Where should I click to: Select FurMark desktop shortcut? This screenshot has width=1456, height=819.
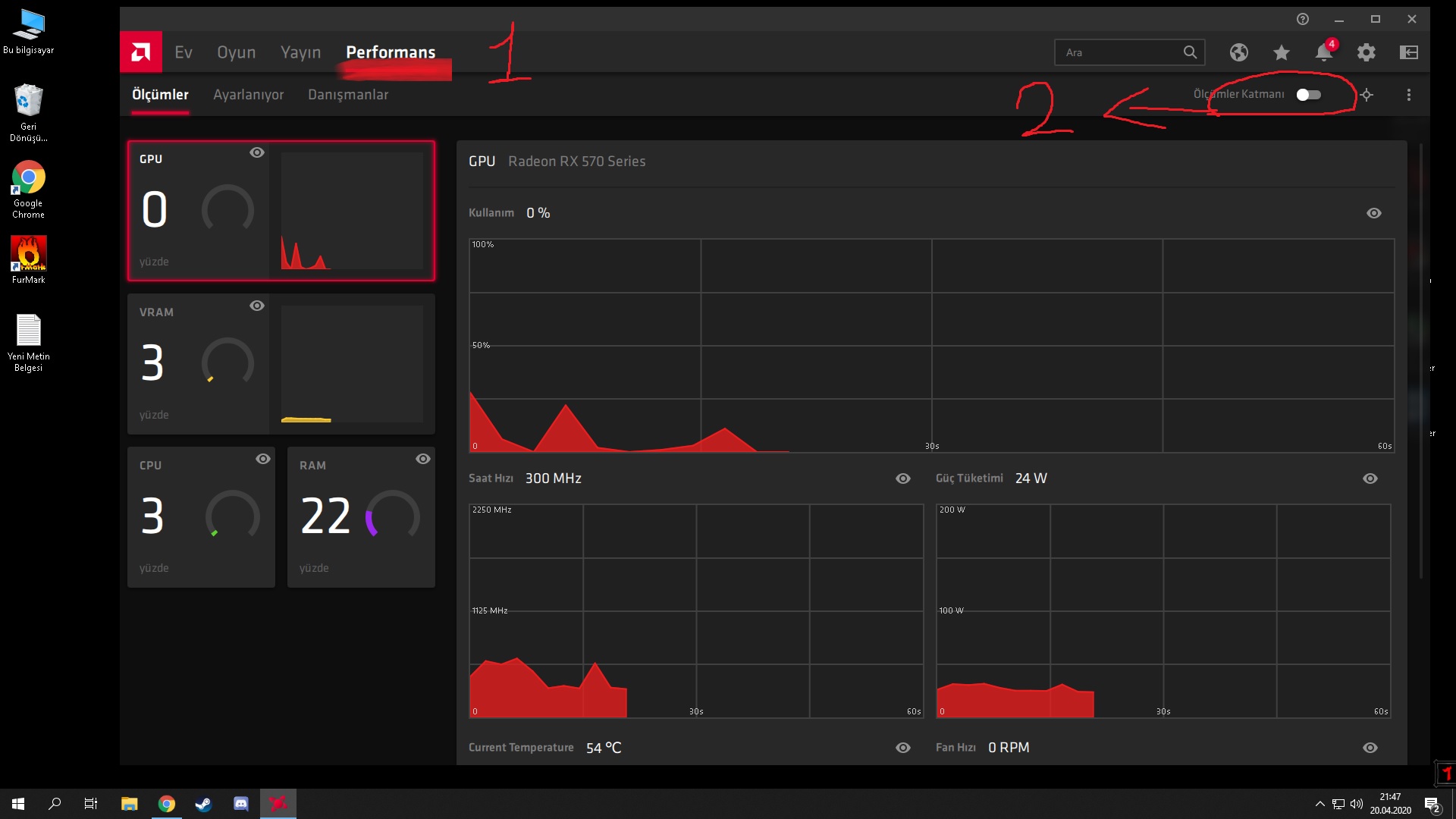(x=29, y=260)
